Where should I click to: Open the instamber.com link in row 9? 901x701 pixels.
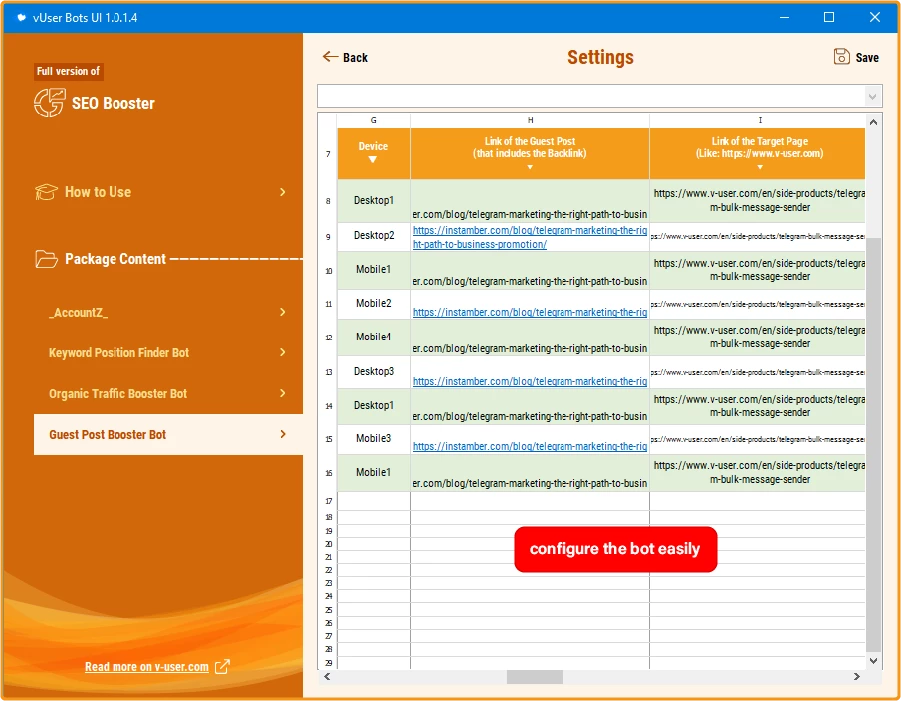pos(529,237)
